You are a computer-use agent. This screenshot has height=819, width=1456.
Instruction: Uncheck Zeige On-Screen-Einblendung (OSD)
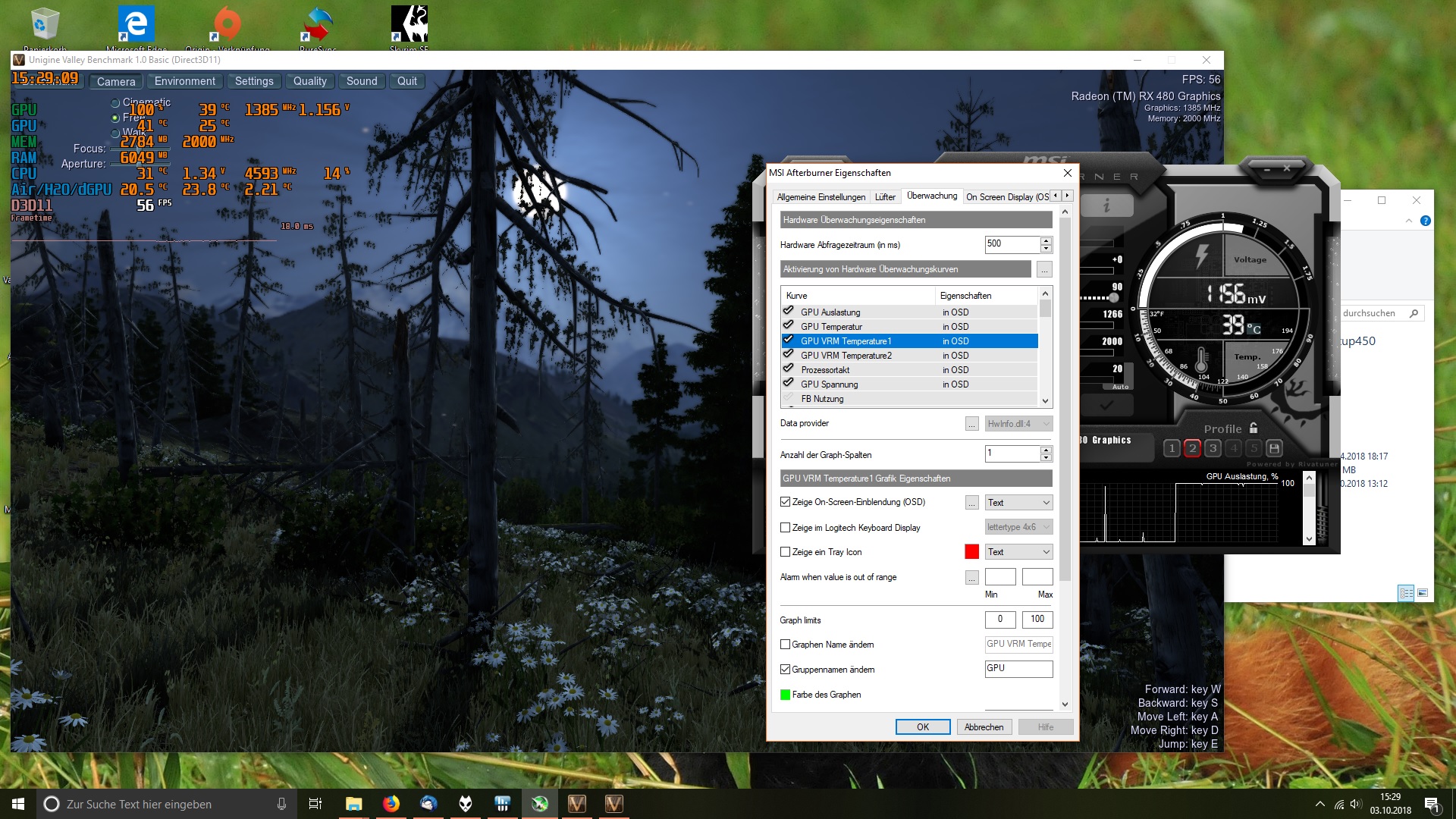(786, 502)
